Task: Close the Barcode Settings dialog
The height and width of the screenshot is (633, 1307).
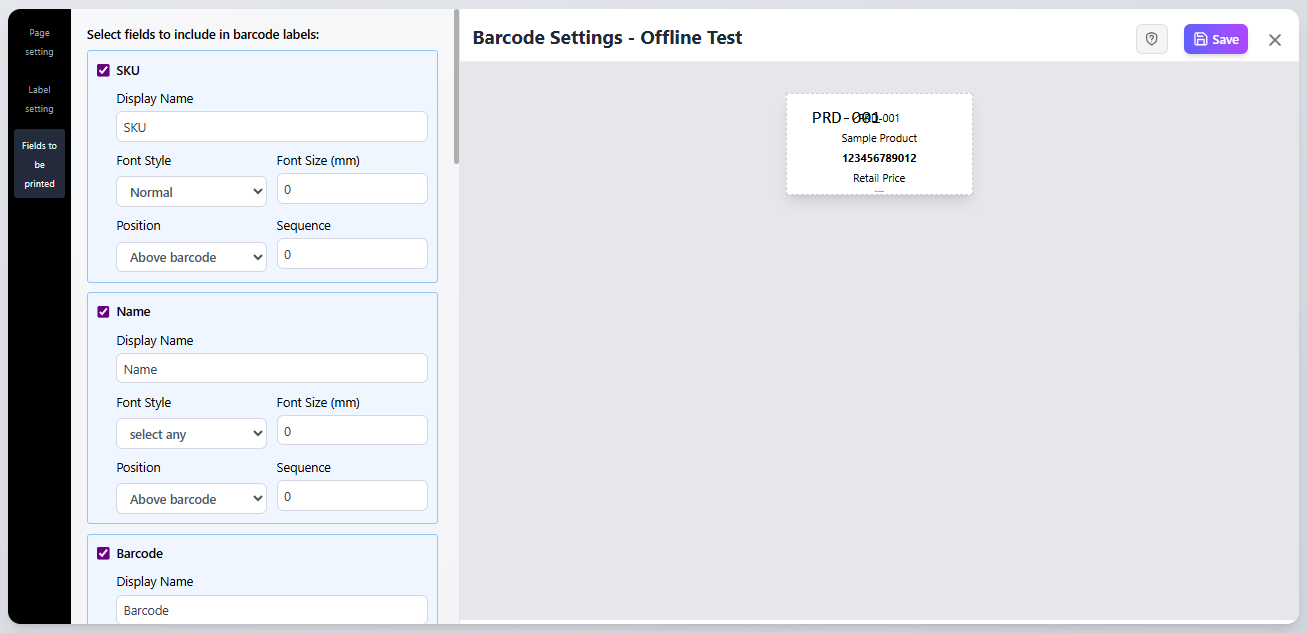Action: [x=1275, y=40]
